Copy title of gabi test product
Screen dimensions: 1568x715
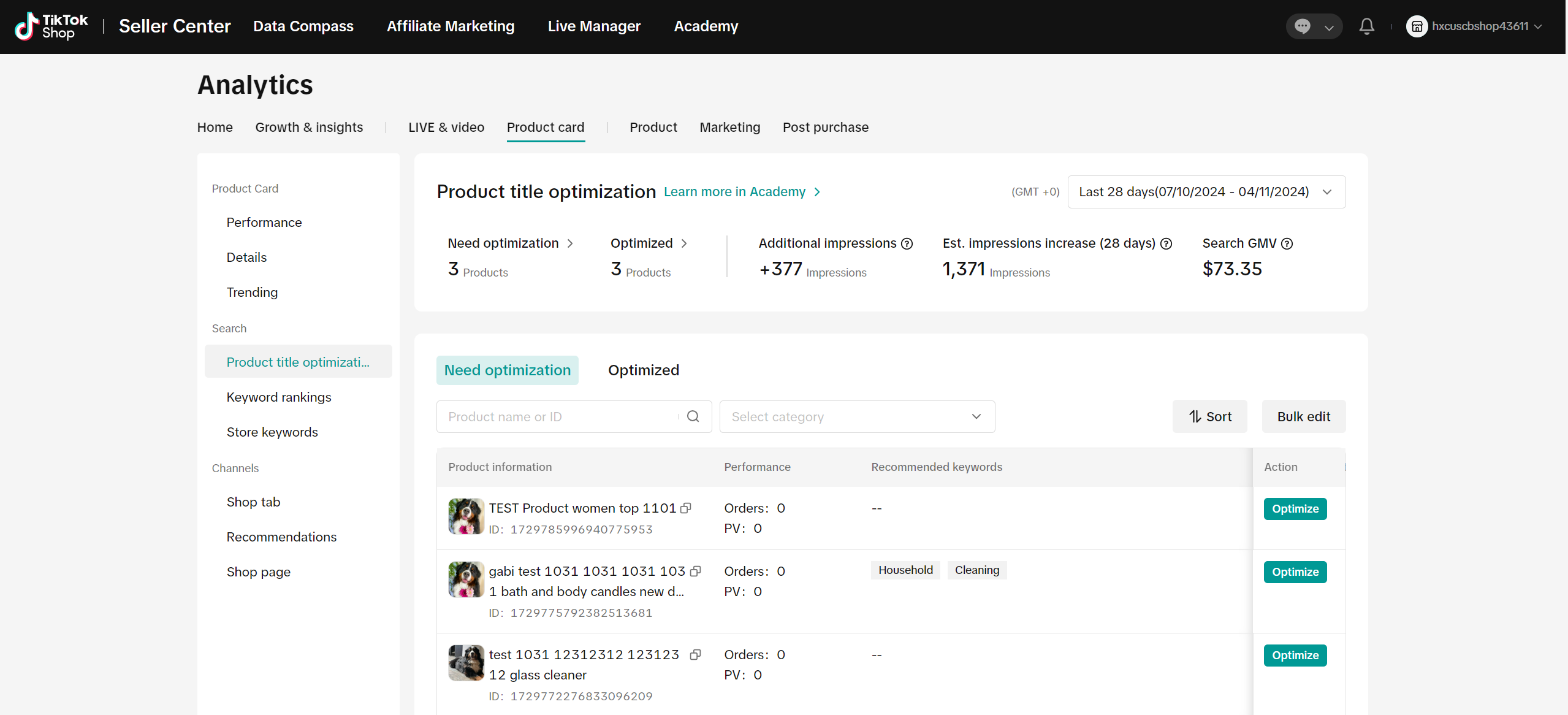click(695, 571)
